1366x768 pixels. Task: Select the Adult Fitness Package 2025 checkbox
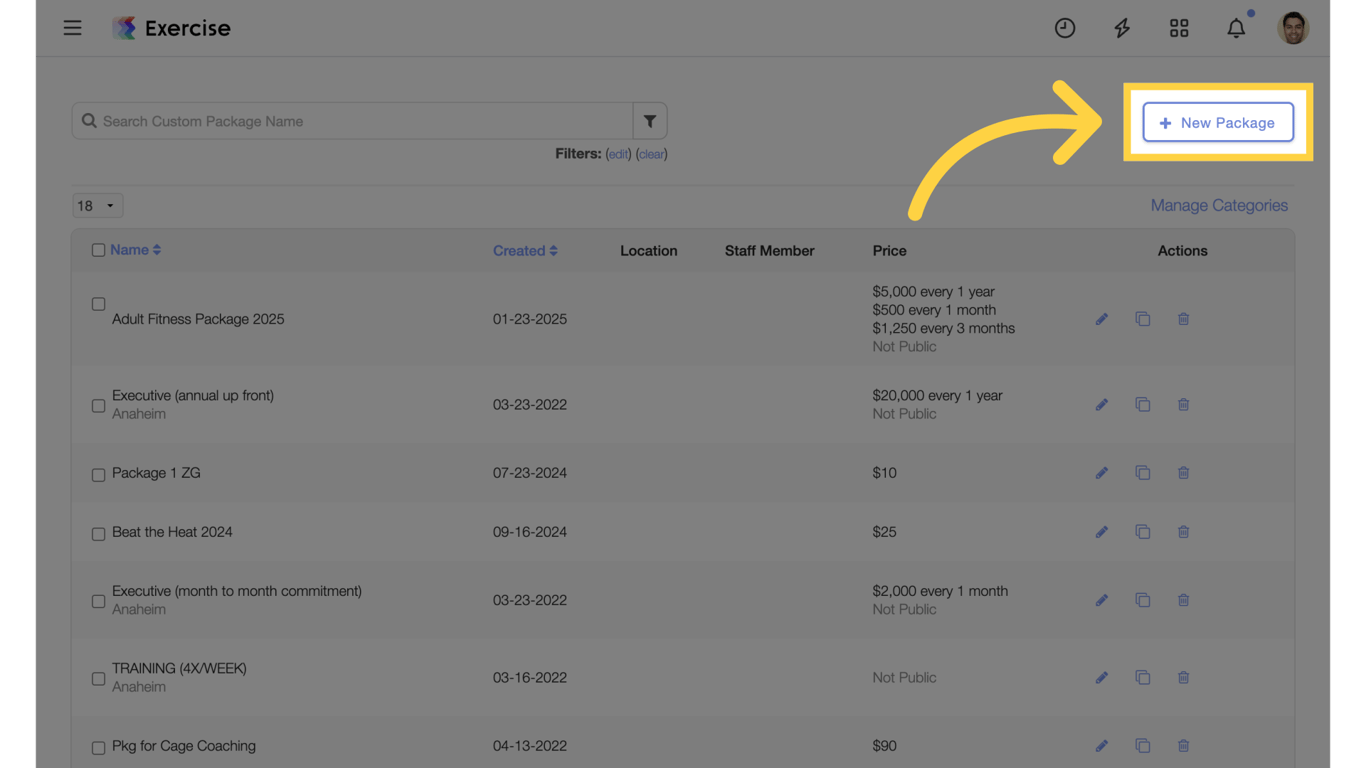click(x=98, y=304)
